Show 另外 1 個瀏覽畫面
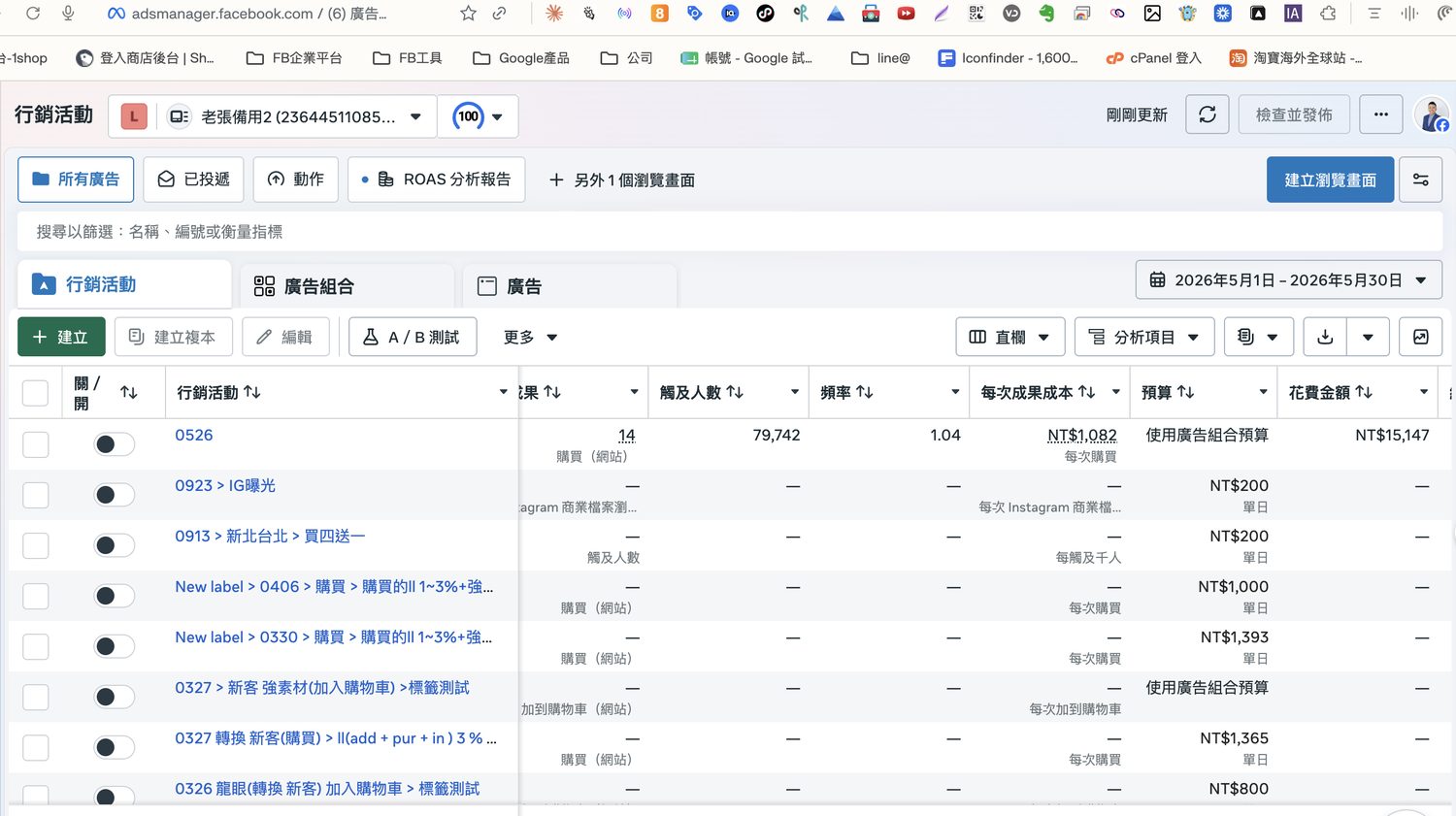 (622, 180)
